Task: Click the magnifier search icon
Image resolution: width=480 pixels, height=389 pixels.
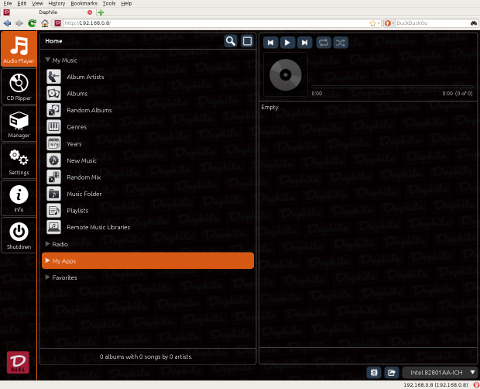Action: [x=231, y=41]
